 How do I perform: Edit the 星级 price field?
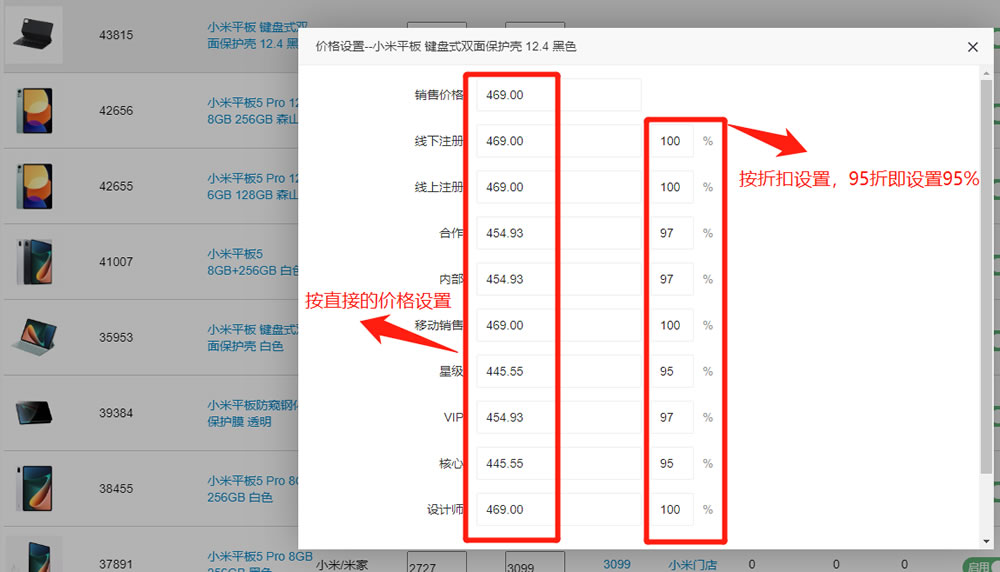pos(559,371)
